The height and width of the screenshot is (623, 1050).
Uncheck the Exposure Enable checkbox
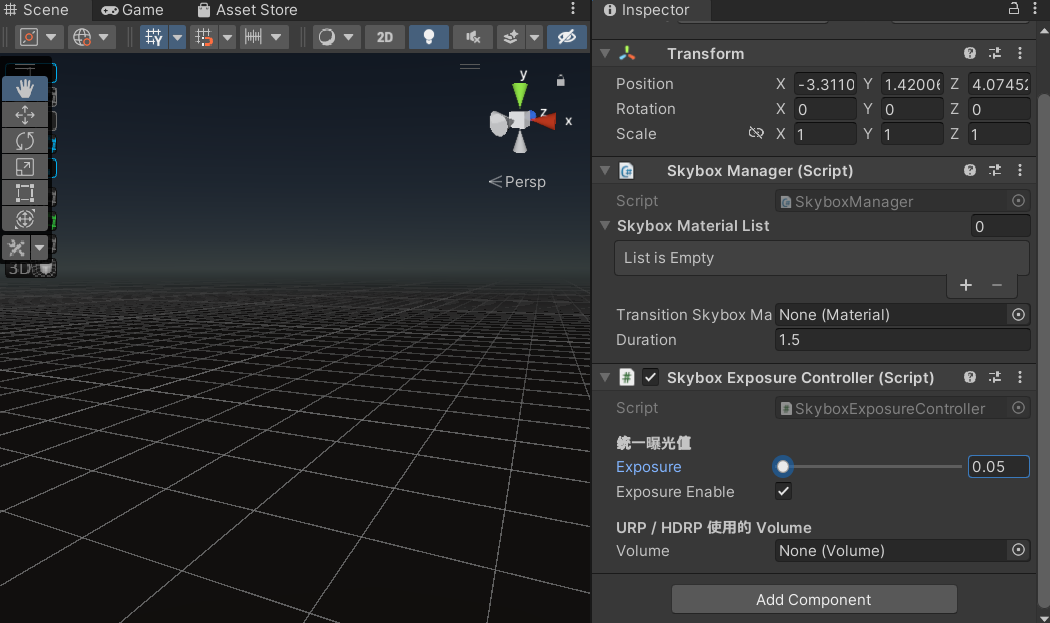(784, 492)
